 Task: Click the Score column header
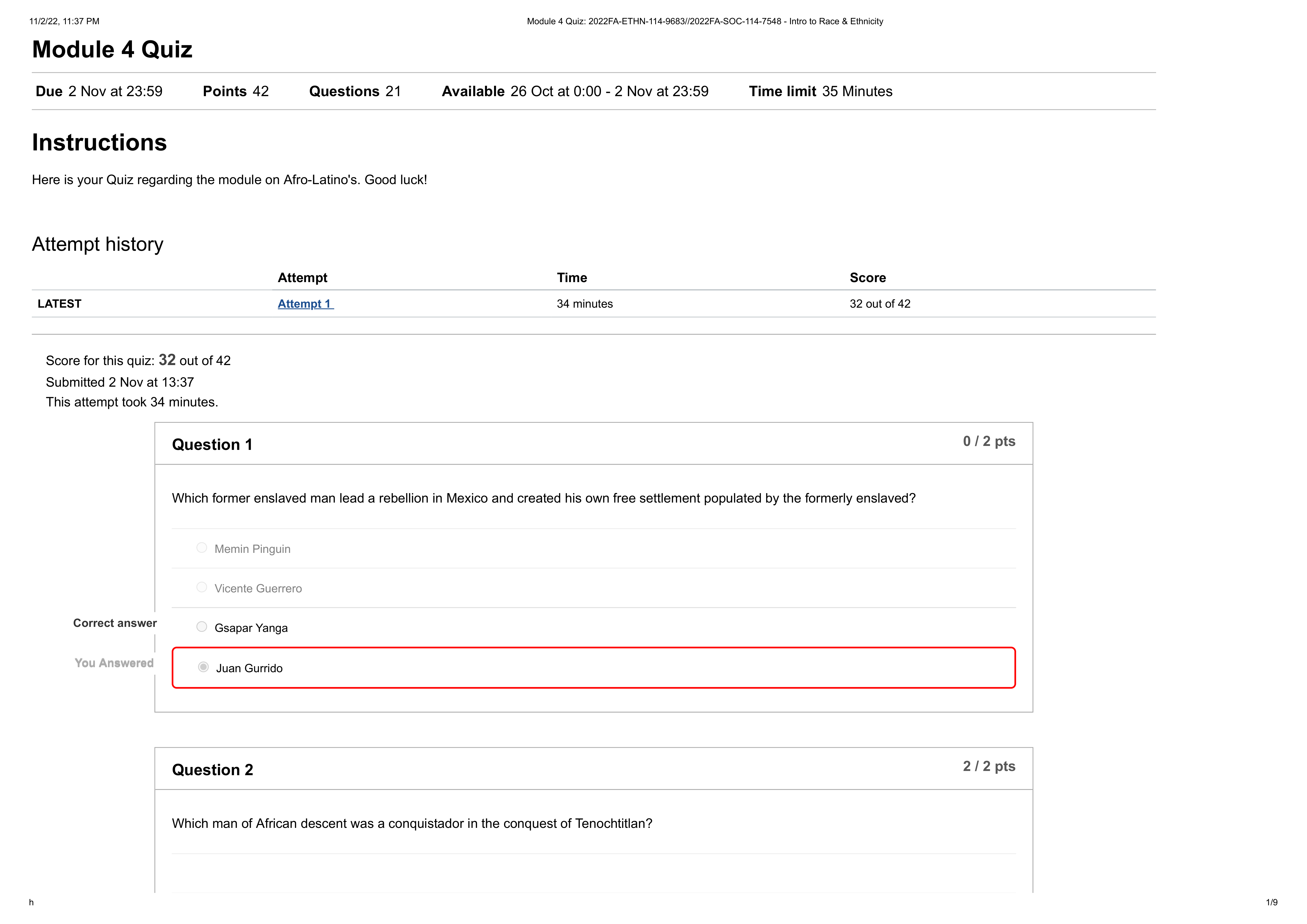click(867, 278)
